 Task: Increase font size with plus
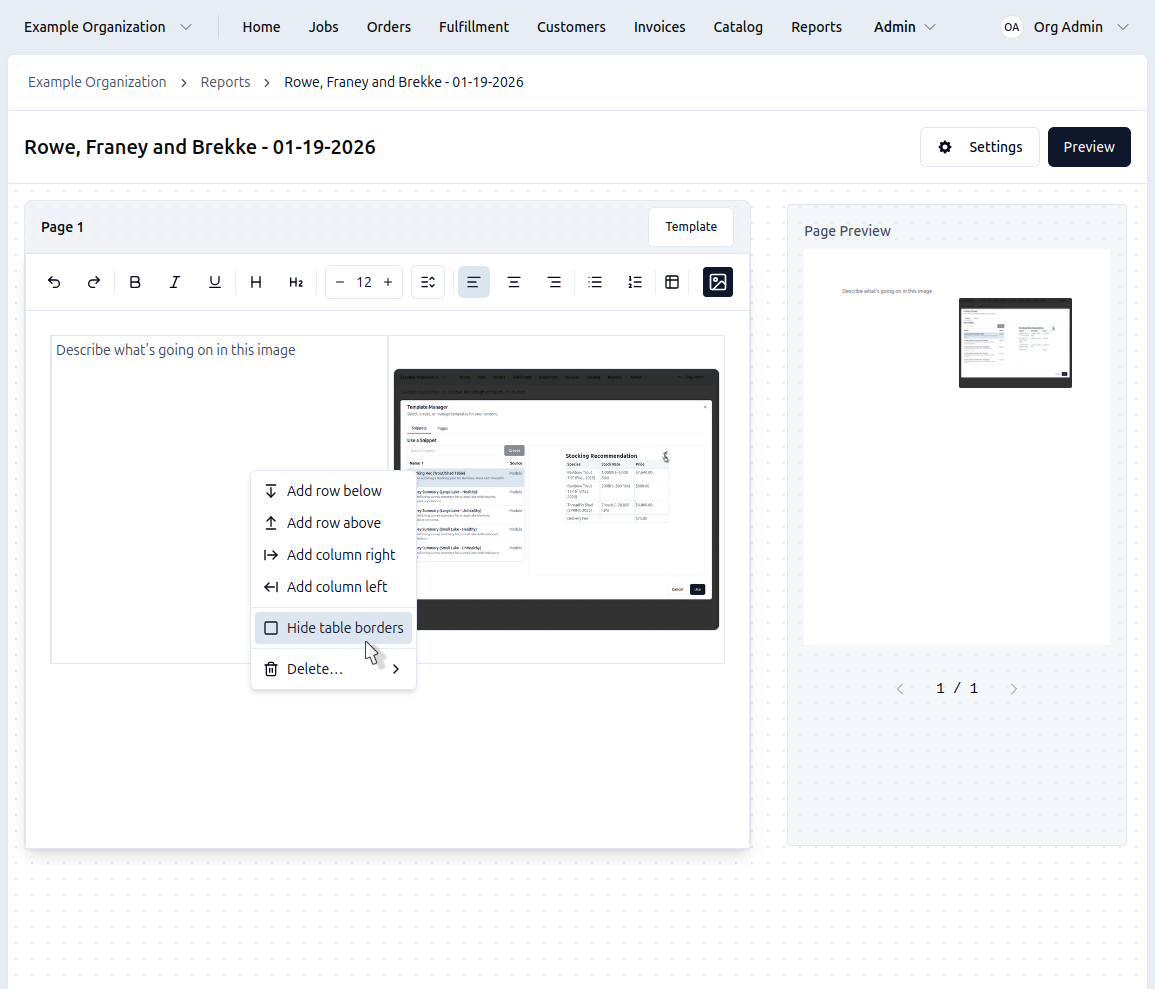[x=388, y=282]
